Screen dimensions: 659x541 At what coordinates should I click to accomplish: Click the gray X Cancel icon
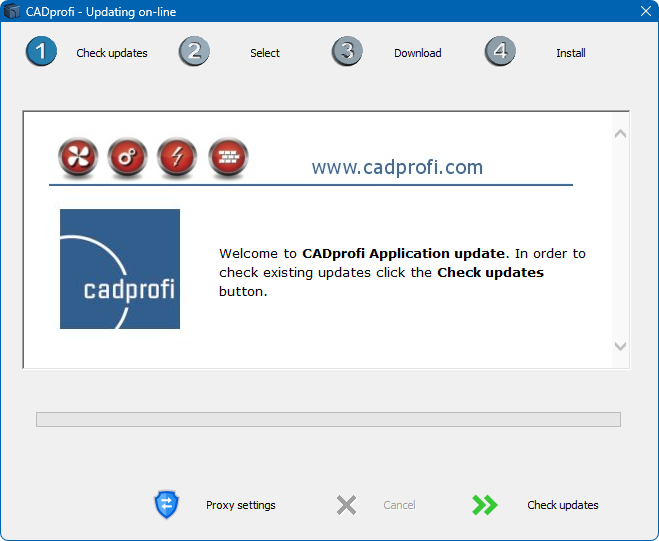click(x=346, y=505)
